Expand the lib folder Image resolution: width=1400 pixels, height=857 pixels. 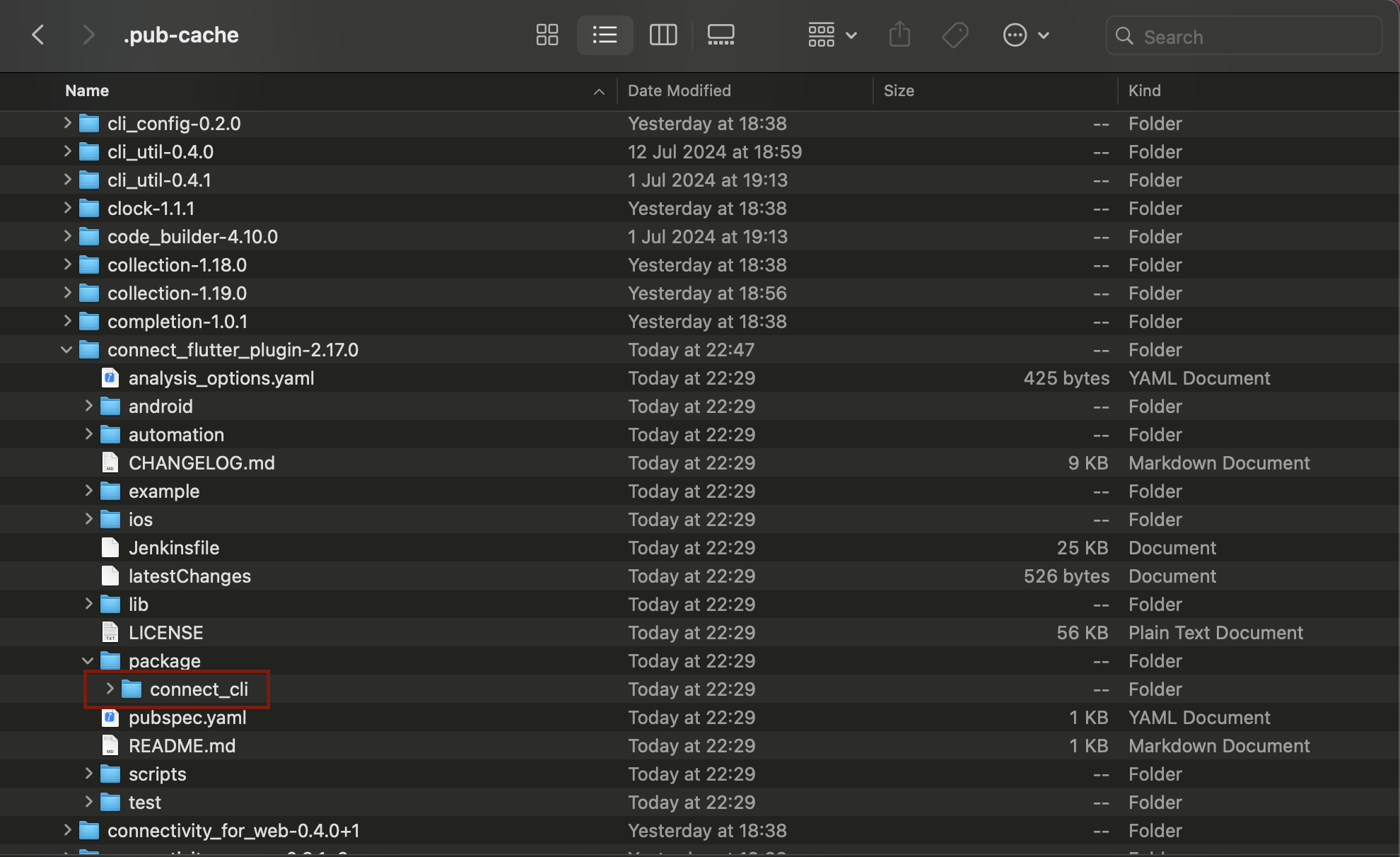point(88,604)
